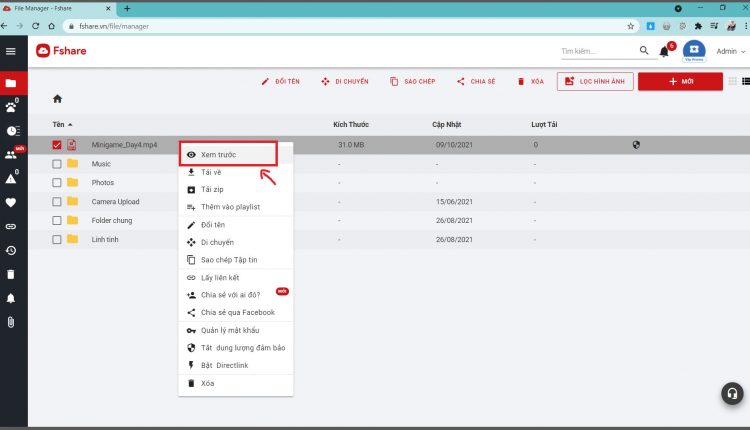Click the CHIA SẺ toolbar button
This screenshot has height=430, width=750.
[x=476, y=81]
